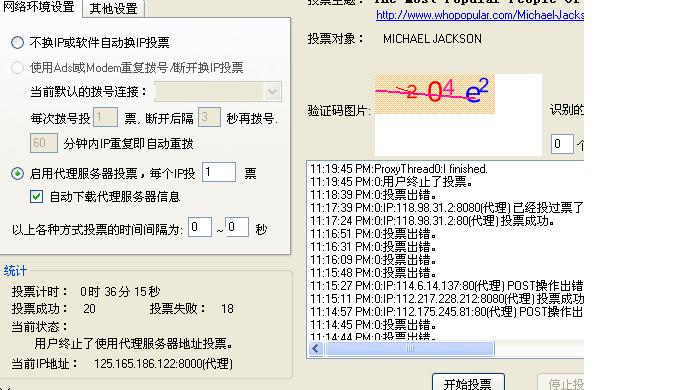The height and width of the screenshot is (390, 683).
Task: Click the 投票计时 value 0时 36分 15秒
Action: 120,292
